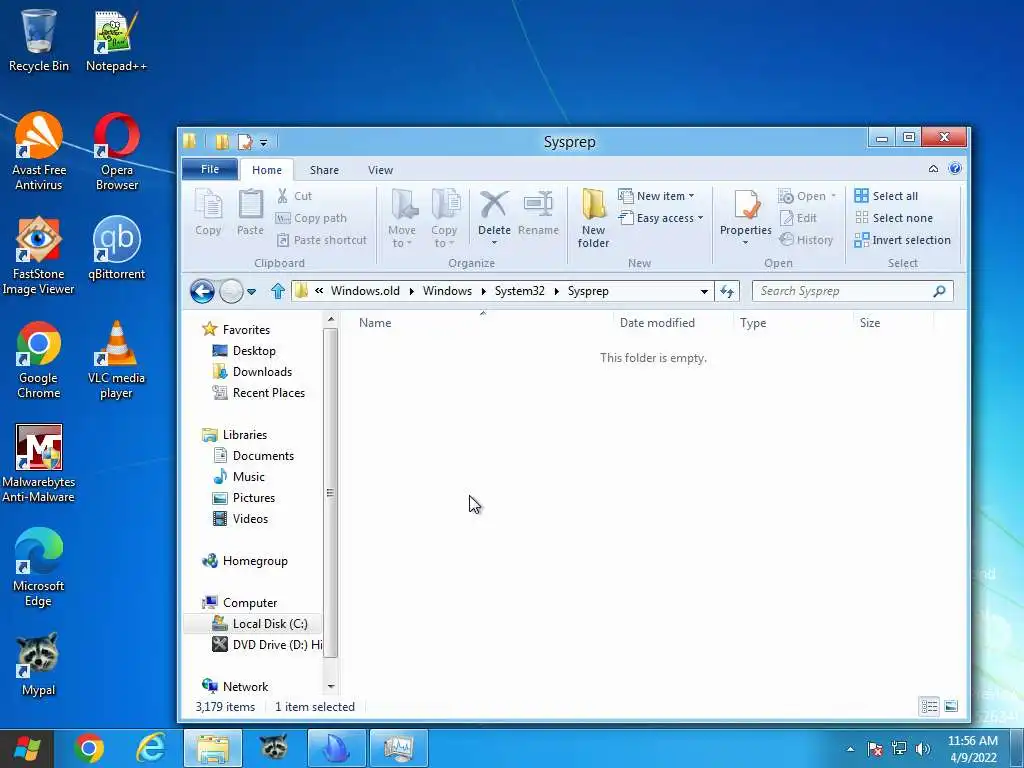Open Customize Quick Access Toolbar dropdown
This screenshot has width=1024, height=768.
click(263, 142)
